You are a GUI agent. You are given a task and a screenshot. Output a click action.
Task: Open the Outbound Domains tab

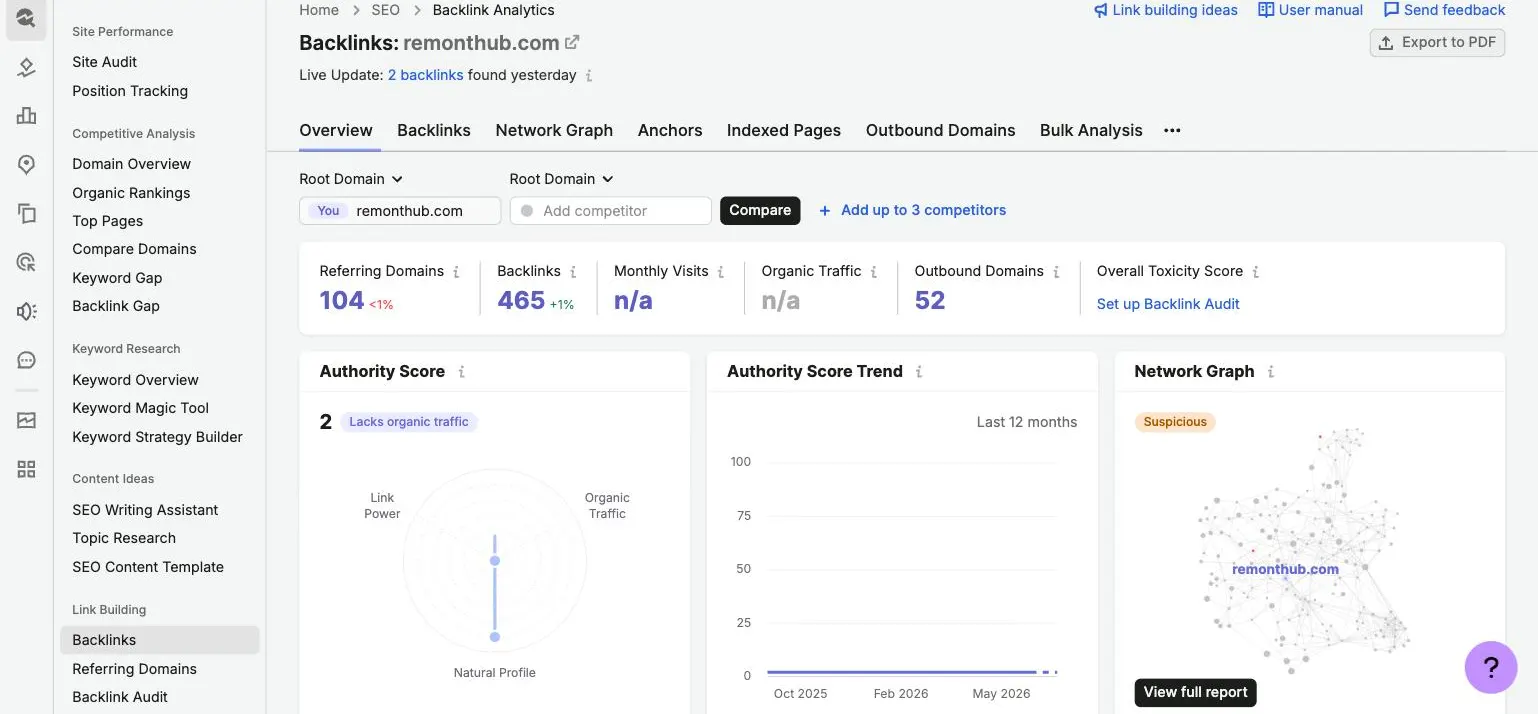click(941, 130)
